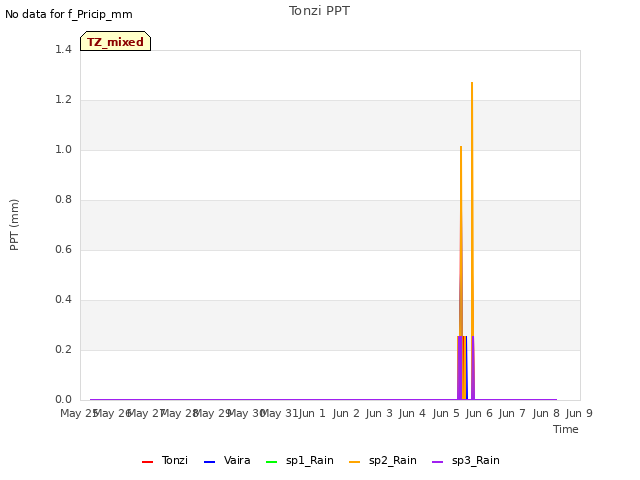The image size is (640, 480).
Task: Click the 0.6 y-axis tick label
Action: pyautogui.click(x=63, y=249)
